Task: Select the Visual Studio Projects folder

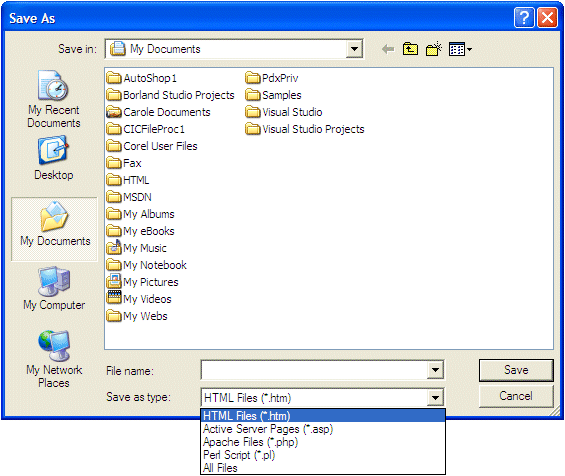Action: tap(305, 129)
